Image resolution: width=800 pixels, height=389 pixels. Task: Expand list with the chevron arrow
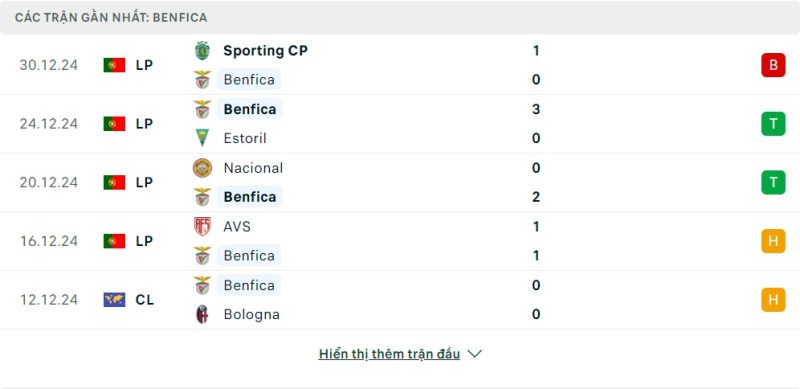point(474,354)
